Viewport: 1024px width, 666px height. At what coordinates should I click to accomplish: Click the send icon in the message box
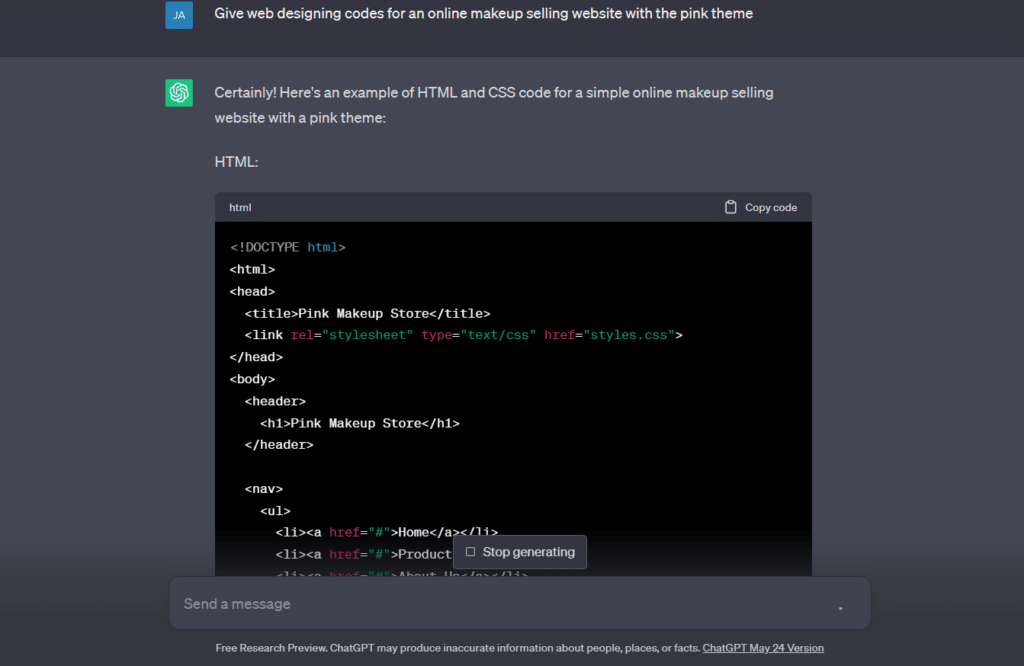840,606
